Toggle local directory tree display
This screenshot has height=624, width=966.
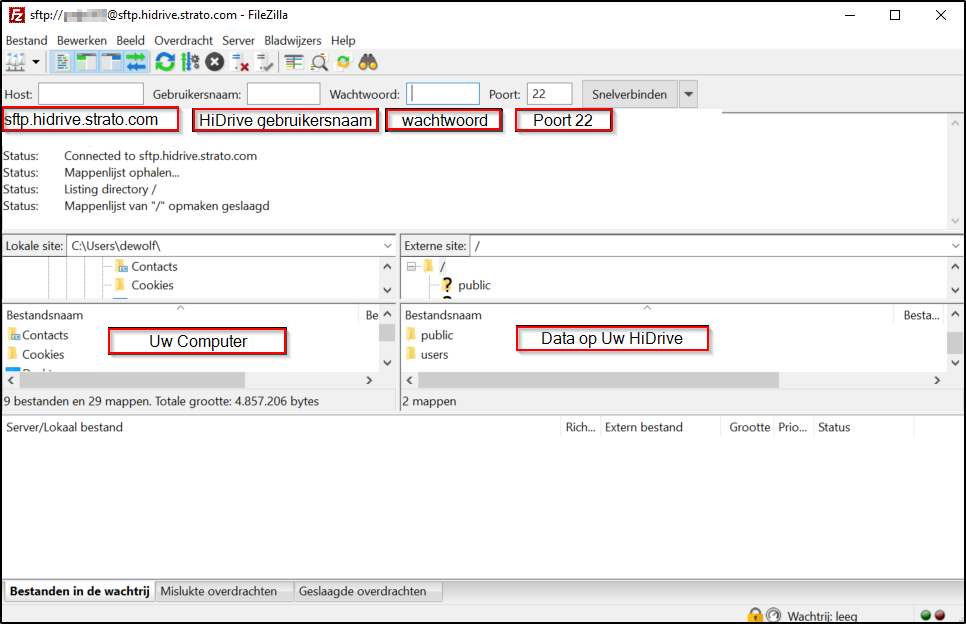click(87, 62)
